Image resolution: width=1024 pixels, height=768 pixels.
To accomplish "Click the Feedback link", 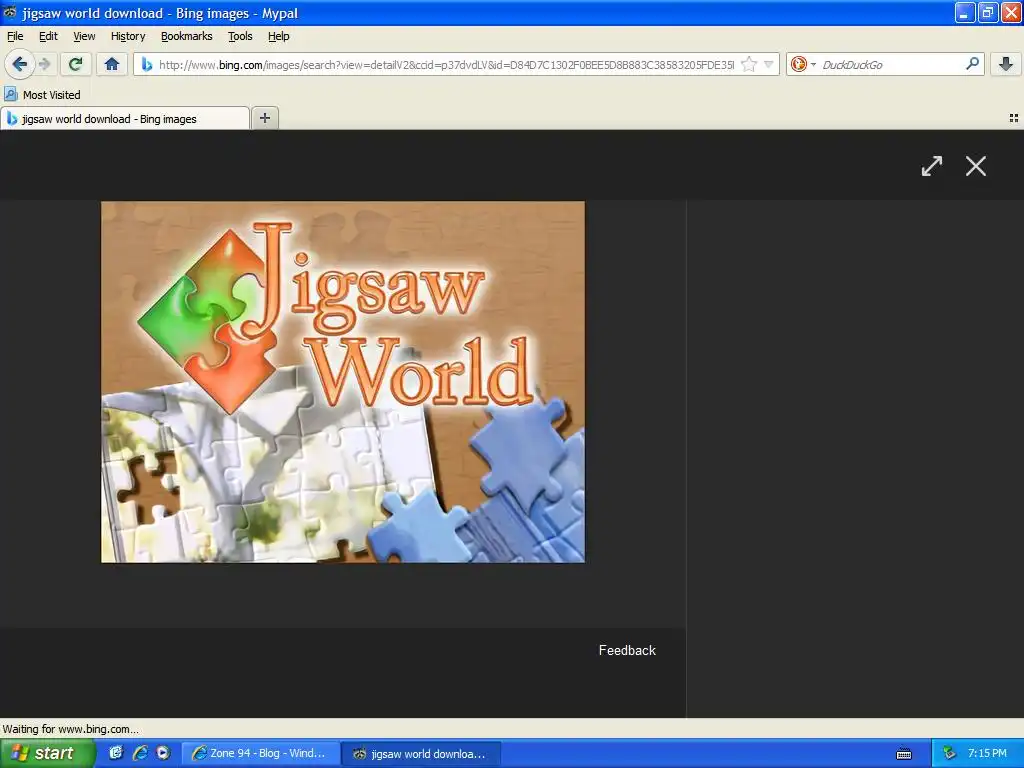I will pos(627,650).
